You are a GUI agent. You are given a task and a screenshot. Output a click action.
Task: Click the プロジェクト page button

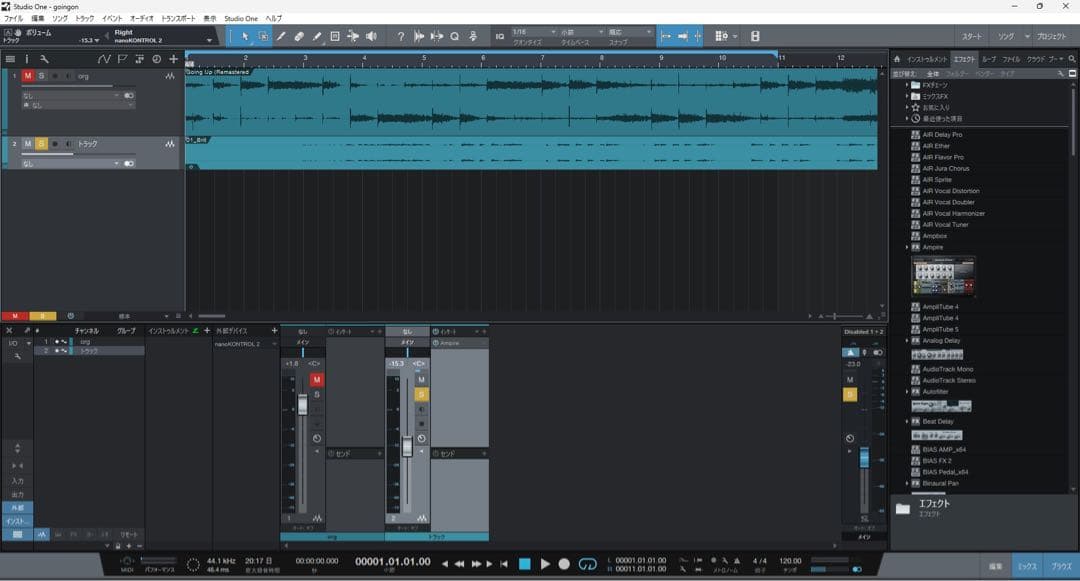(x=1052, y=36)
